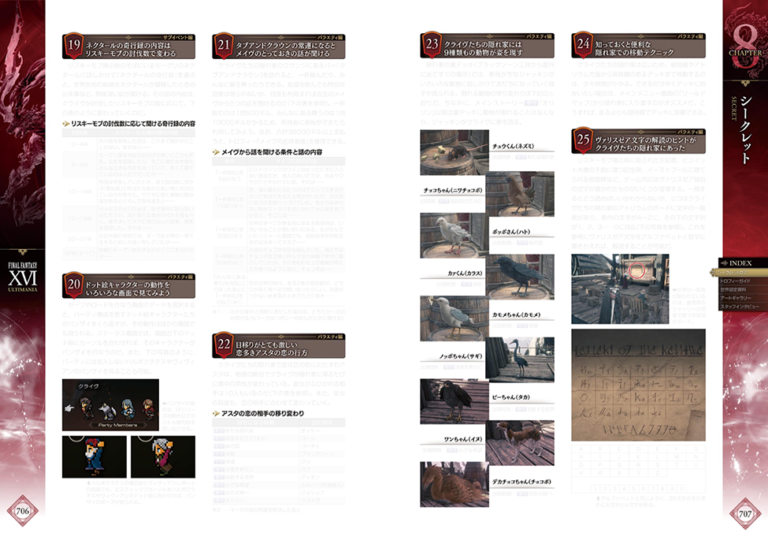Click the section 22 number badge
The height and width of the screenshot is (540, 768).
[x=222, y=346]
